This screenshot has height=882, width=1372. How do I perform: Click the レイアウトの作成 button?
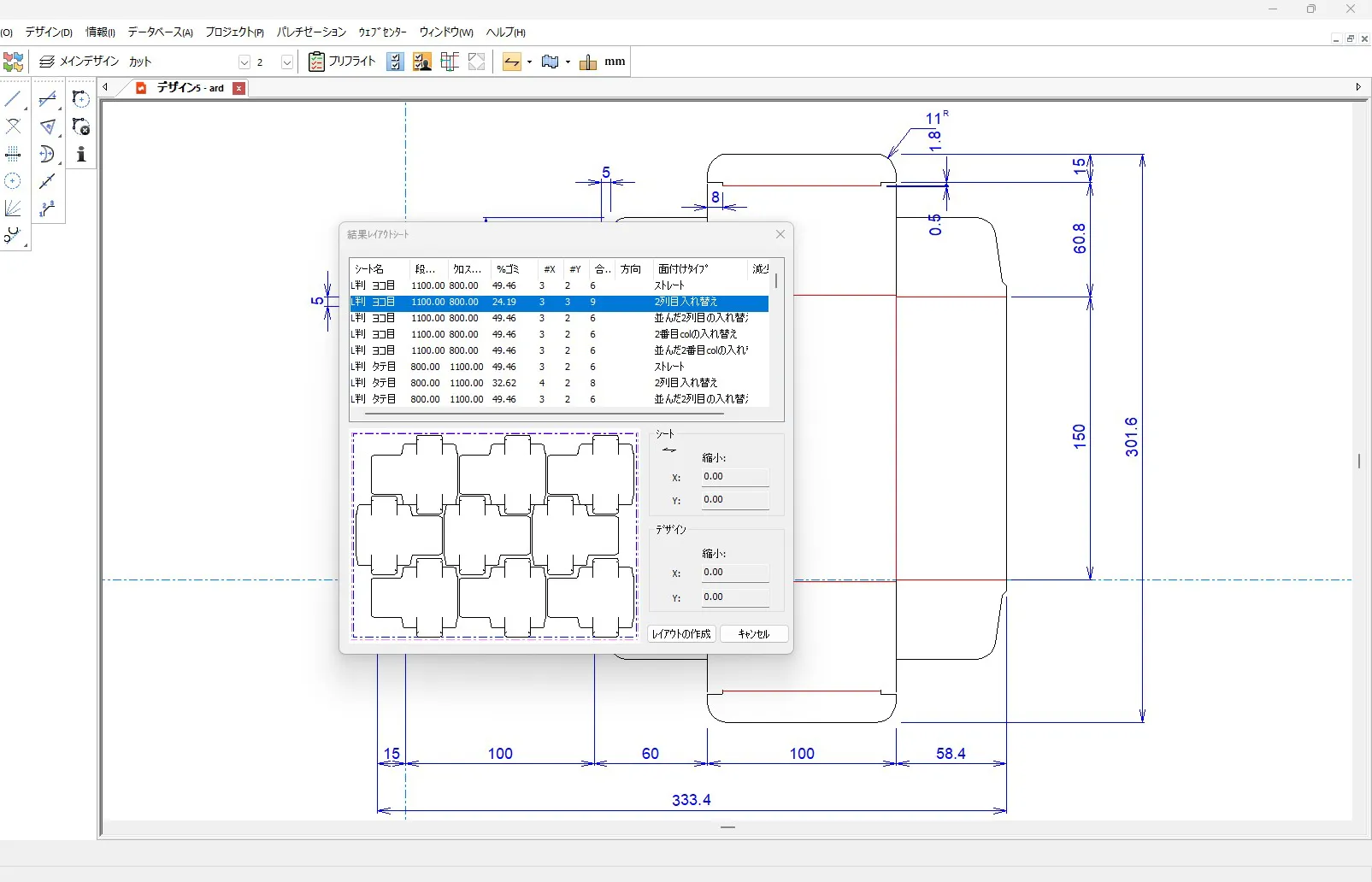pos(681,634)
